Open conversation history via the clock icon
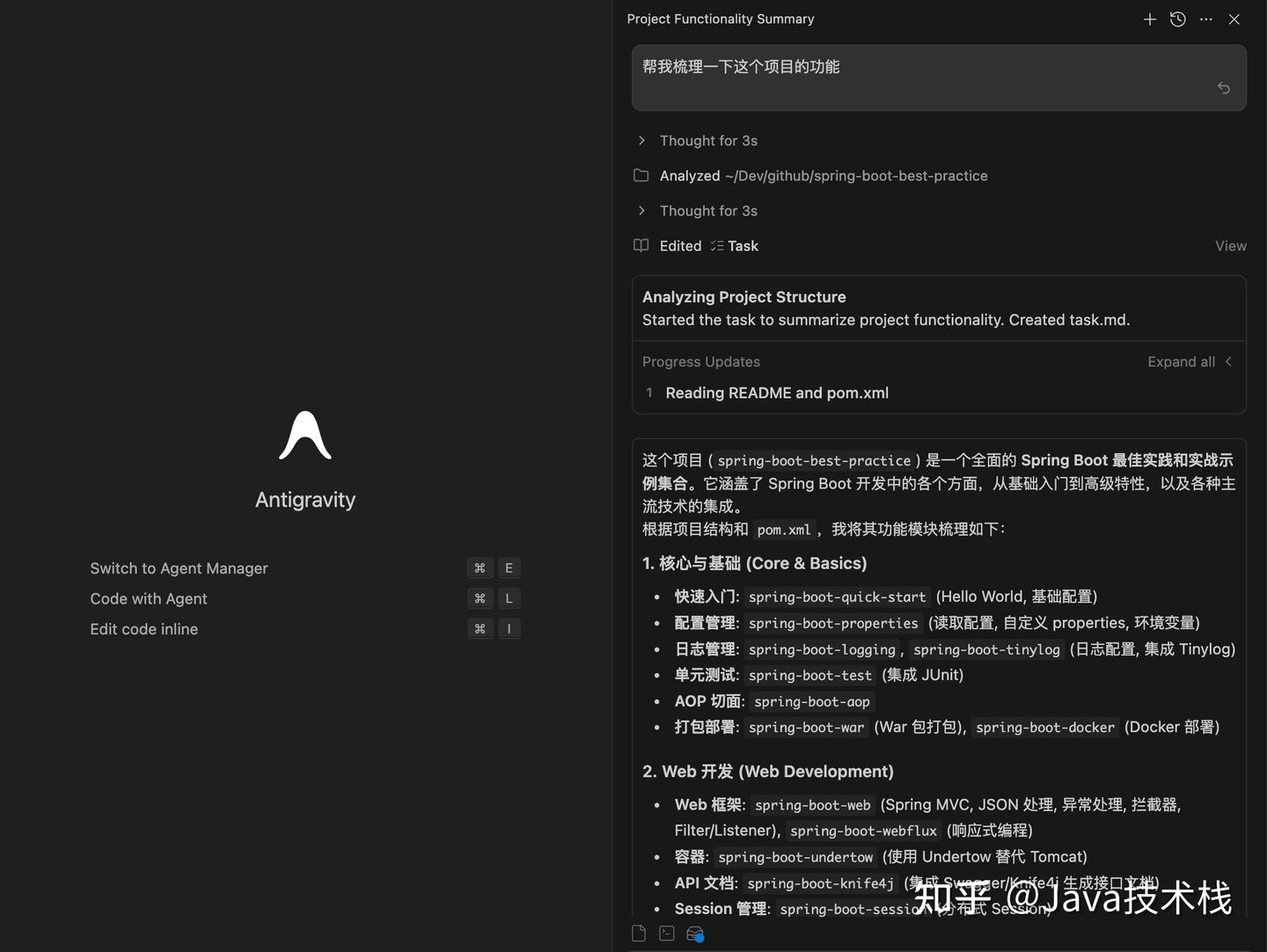The width and height of the screenshot is (1267, 952). point(1177,18)
